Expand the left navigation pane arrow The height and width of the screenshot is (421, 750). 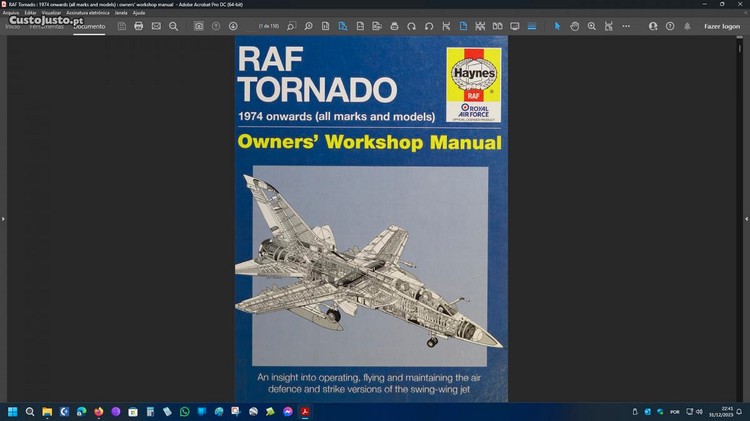pos(3,218)
